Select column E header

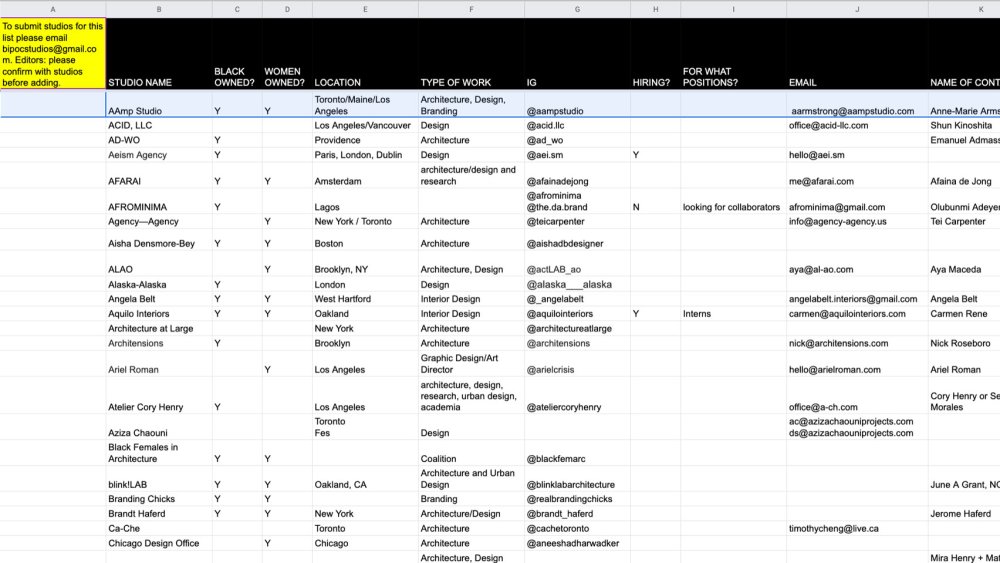(365, 9)
